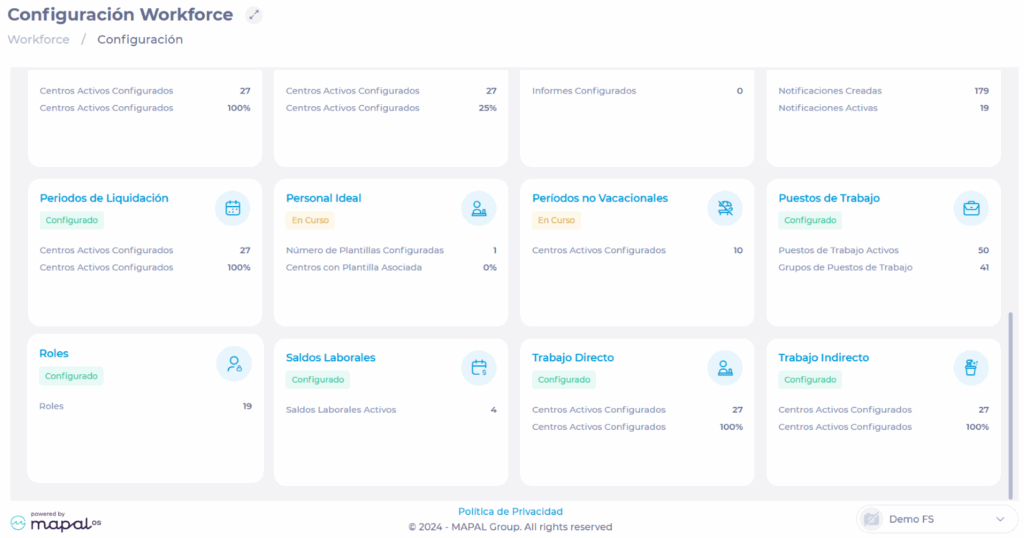The width and height of the screenshot is (1024, 538).
Task: Click the En Curso badge under Personal Ideal
Action: [309, 220]
